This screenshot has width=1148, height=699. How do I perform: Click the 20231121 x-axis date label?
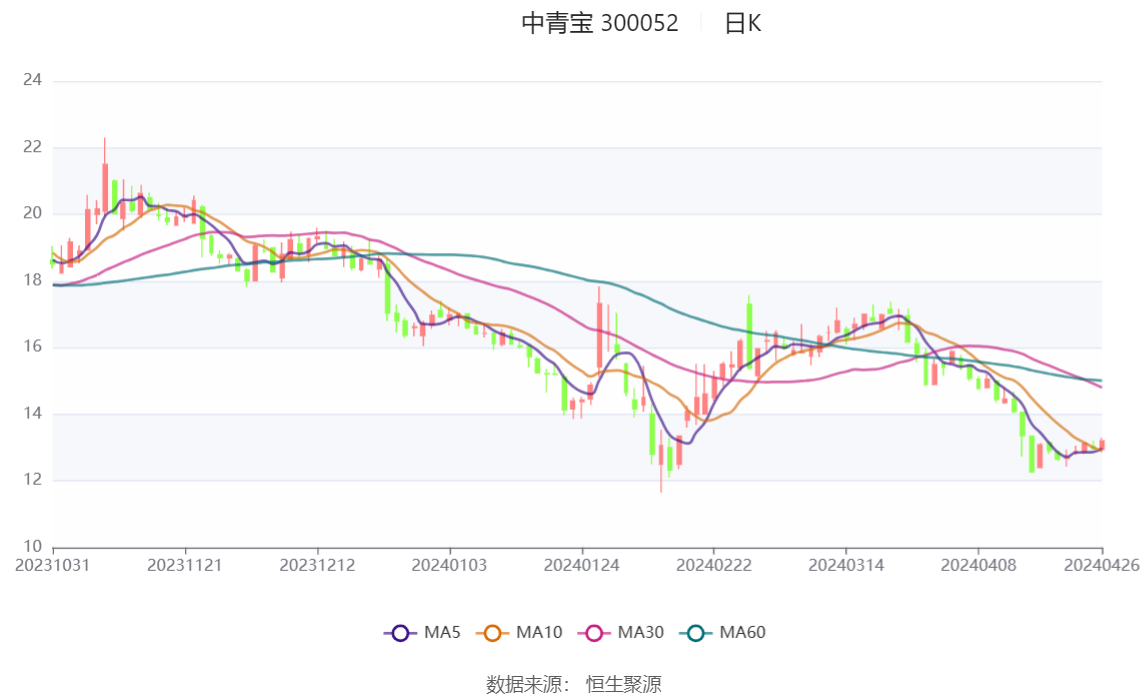pos(184,566)
